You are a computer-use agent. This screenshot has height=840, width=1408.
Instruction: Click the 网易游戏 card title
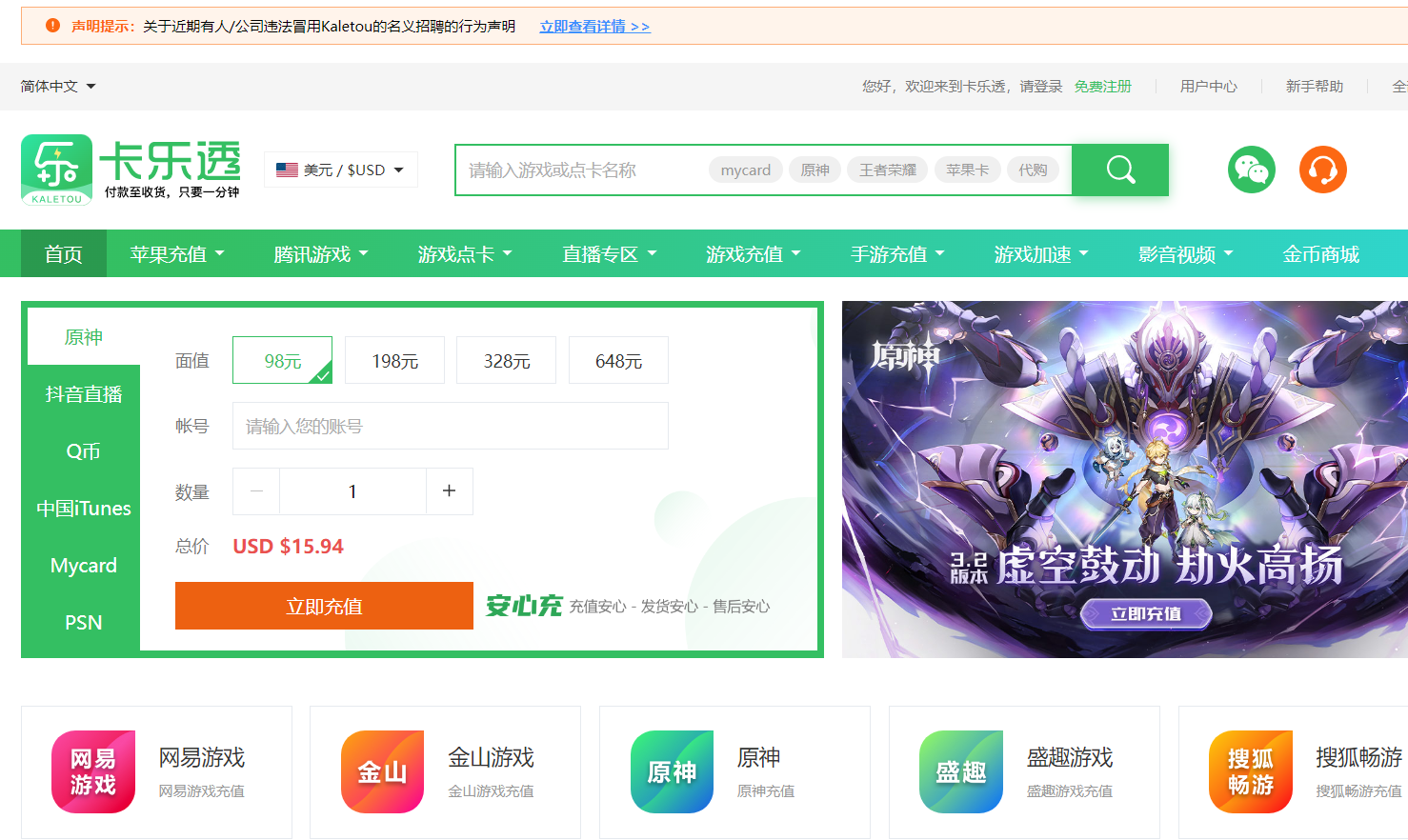(x=202, y=757)
